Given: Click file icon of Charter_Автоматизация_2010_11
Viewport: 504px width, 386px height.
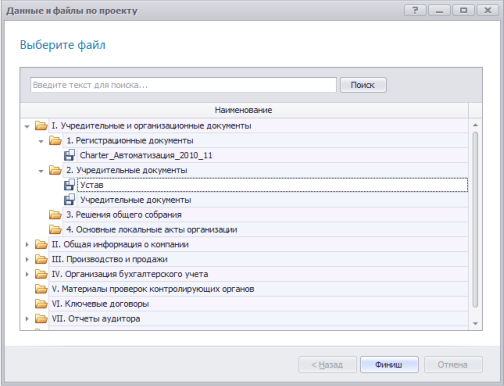Looking at the screenshot, I should tap(69, 155).
